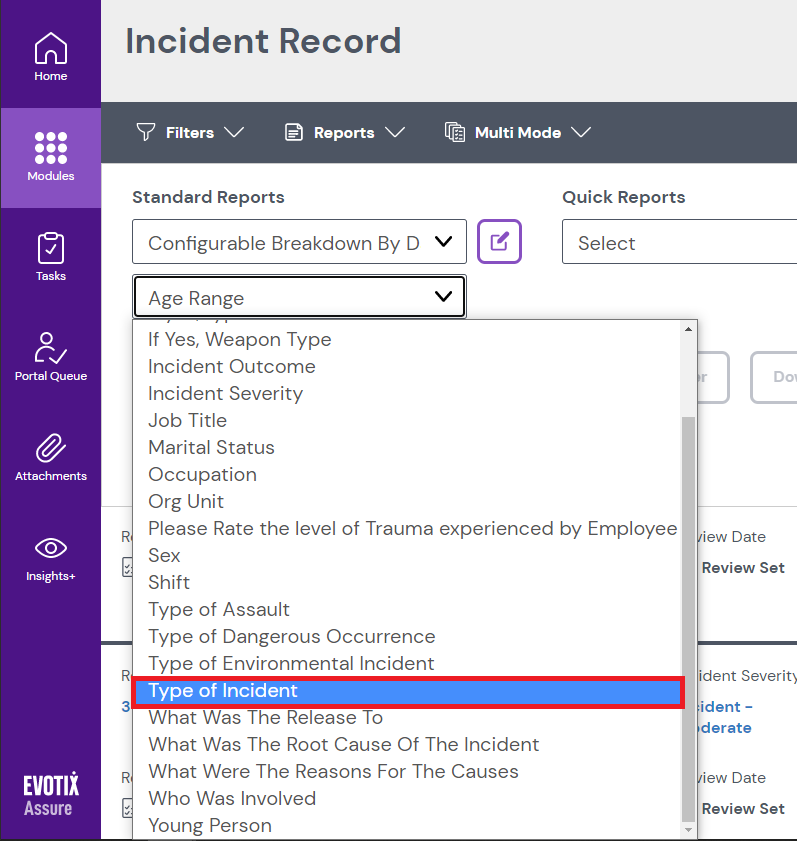797x841 pixels.
Task: Pick Org Unit in the dropdown list
Action: (186, 502)
